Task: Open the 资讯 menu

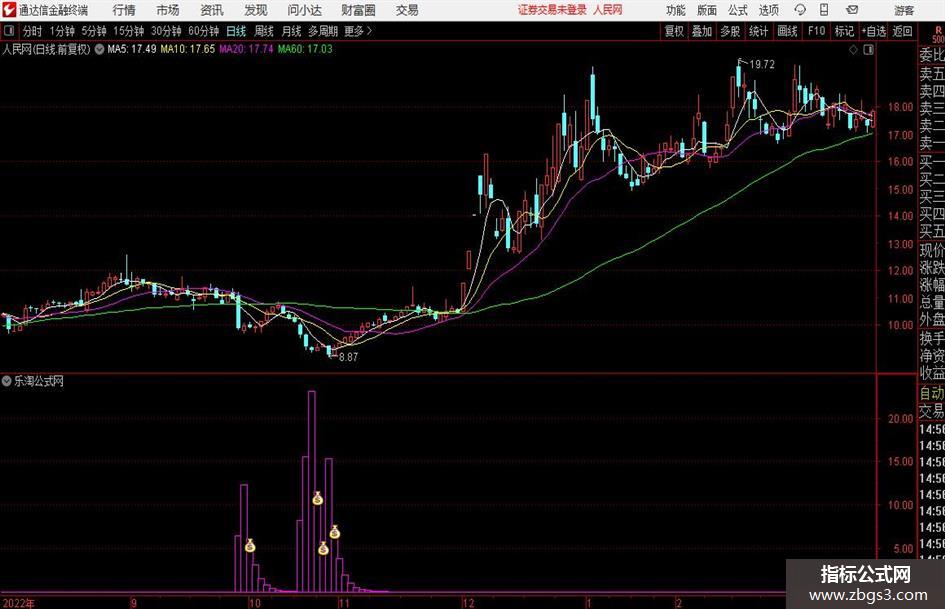Action: point(212,10)
